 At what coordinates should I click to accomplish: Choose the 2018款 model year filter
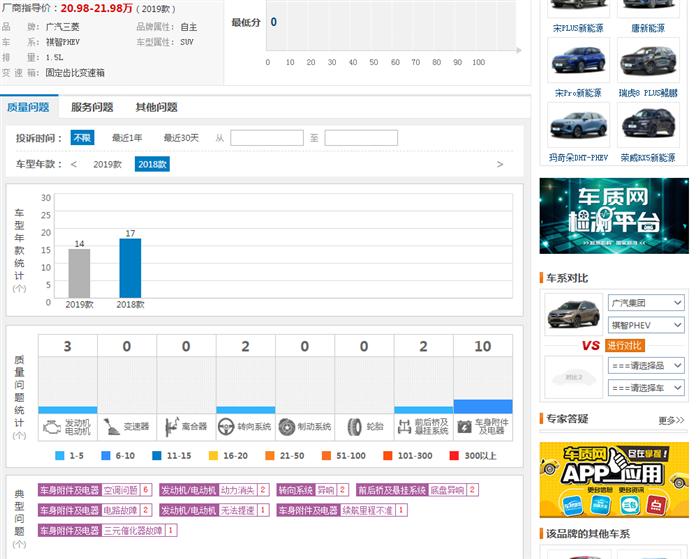click(152, 164)
